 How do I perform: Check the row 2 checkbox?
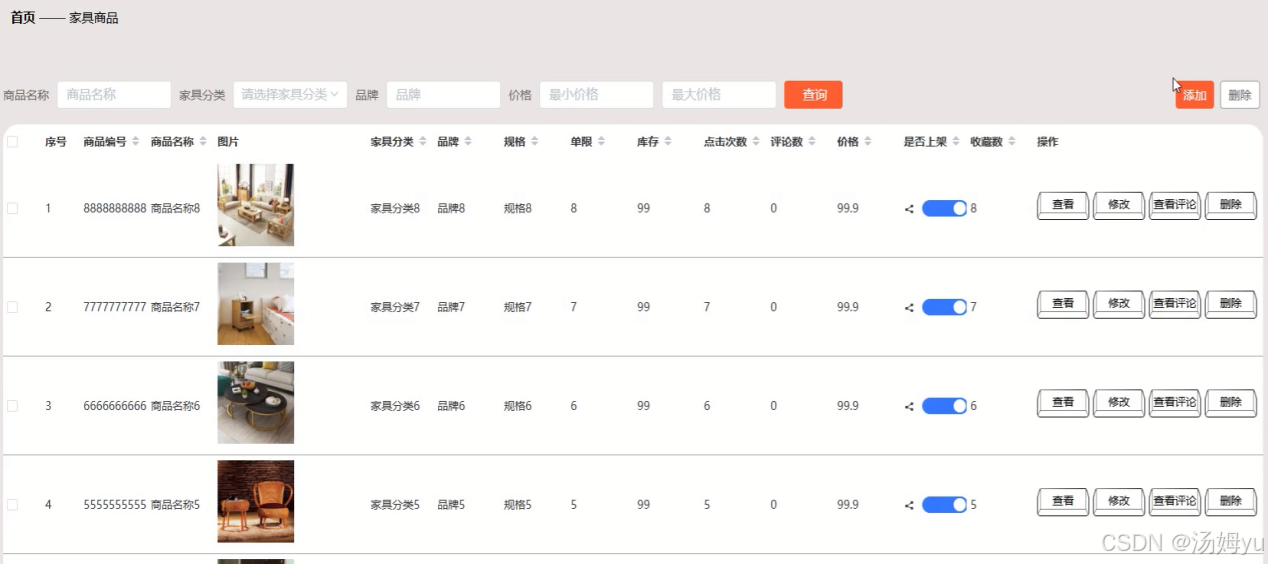tap(13, 307)
